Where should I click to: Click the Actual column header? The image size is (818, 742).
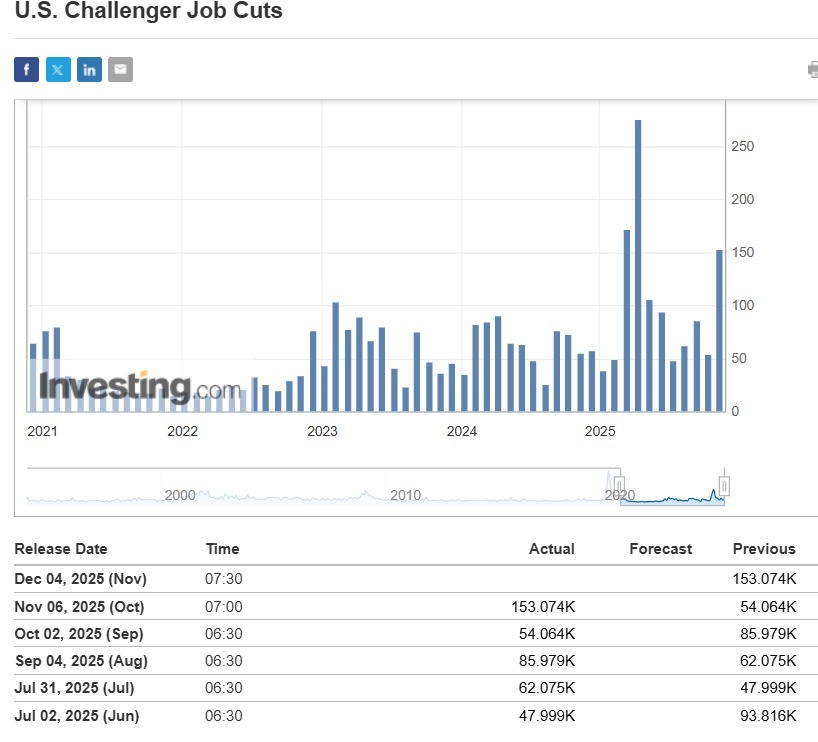pyautogui.click(x=551, y=549)
